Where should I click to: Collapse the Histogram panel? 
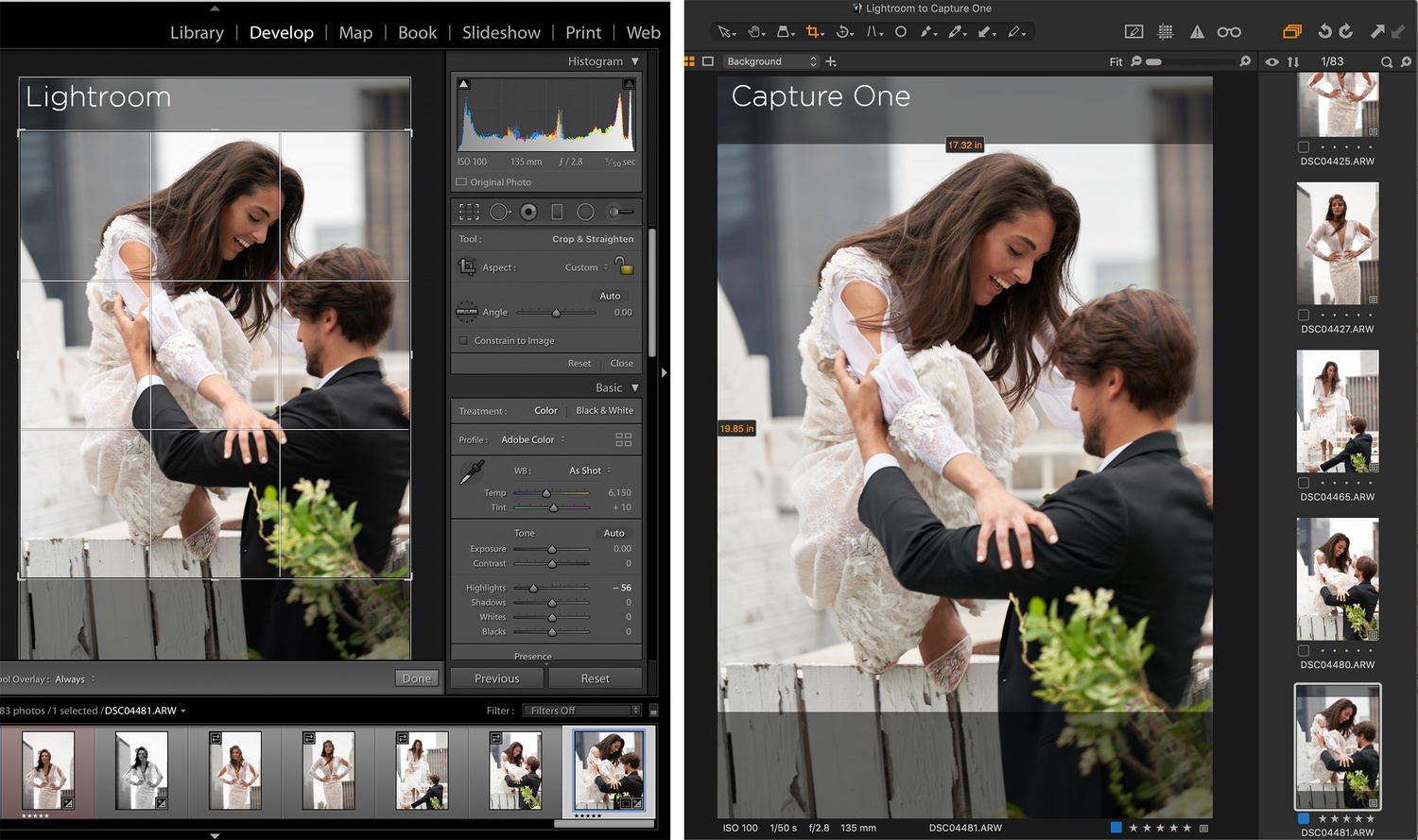point(635,61)
